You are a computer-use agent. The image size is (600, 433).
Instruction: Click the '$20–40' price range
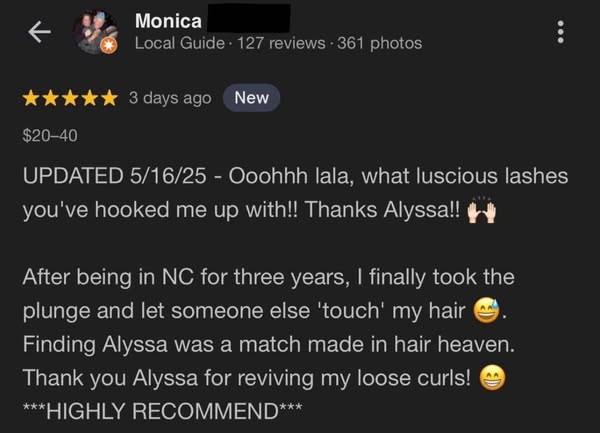point(50,135)
